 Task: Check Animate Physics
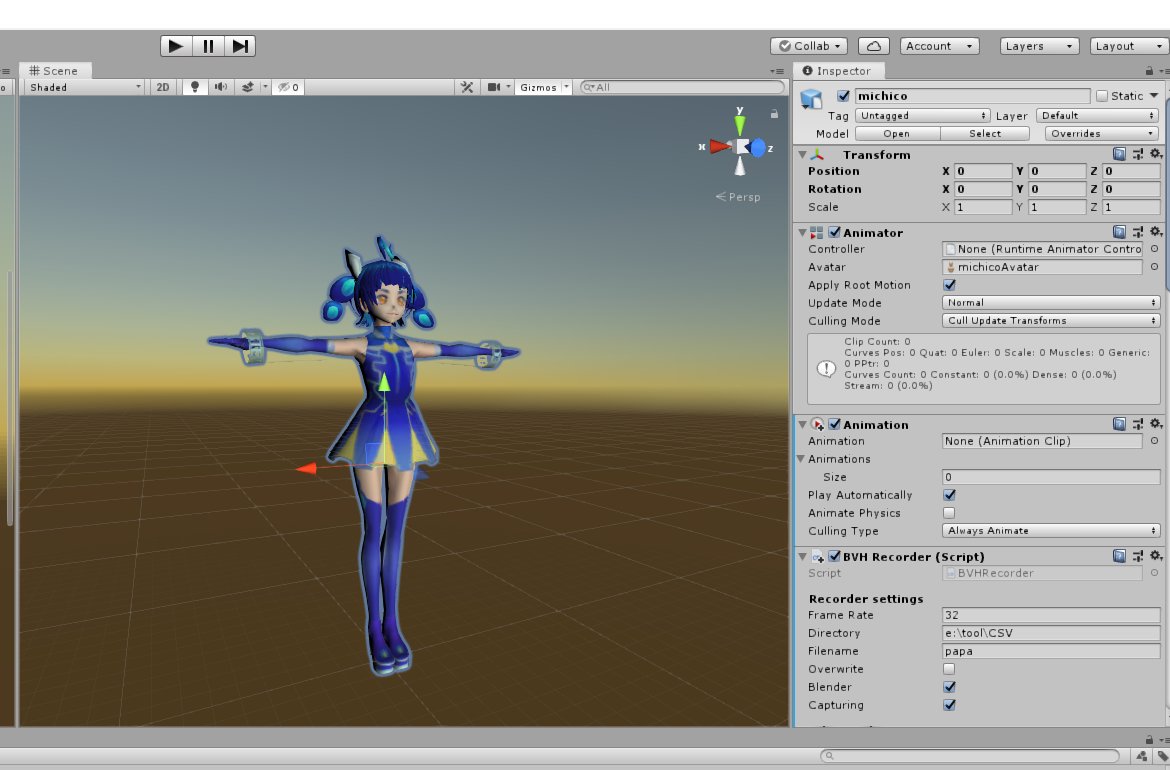(949, 513)
